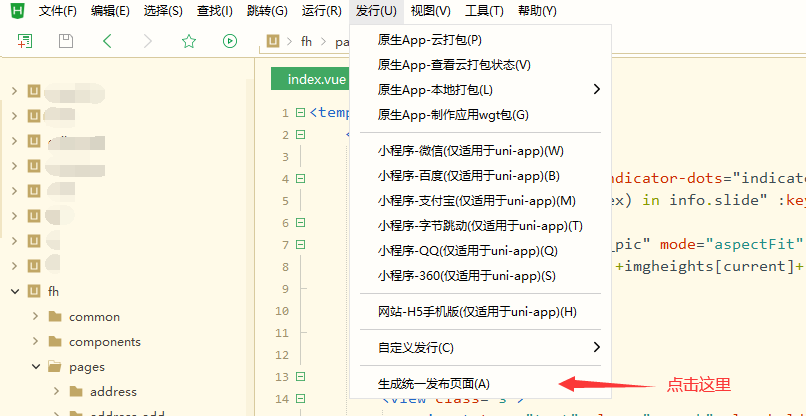Click the HBuilderX logo icon

click(17, 11)
